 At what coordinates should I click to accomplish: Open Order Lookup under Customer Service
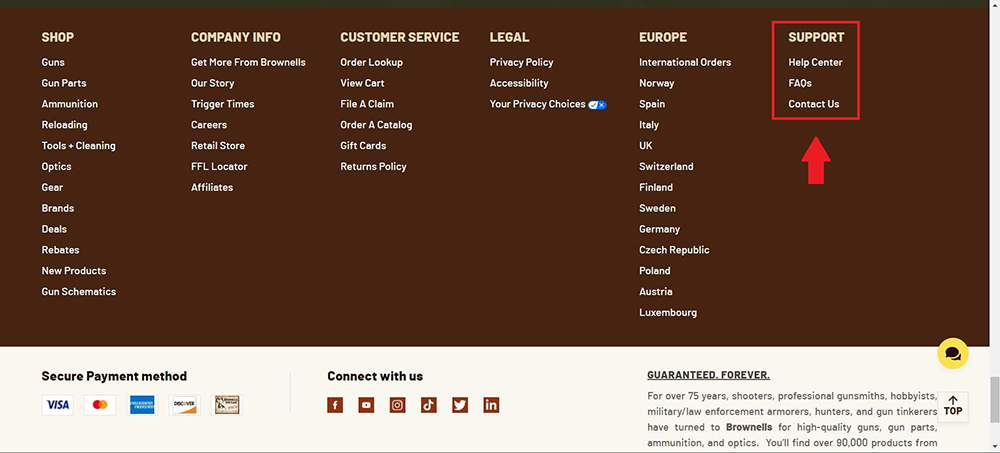click(x=371, y=62)
